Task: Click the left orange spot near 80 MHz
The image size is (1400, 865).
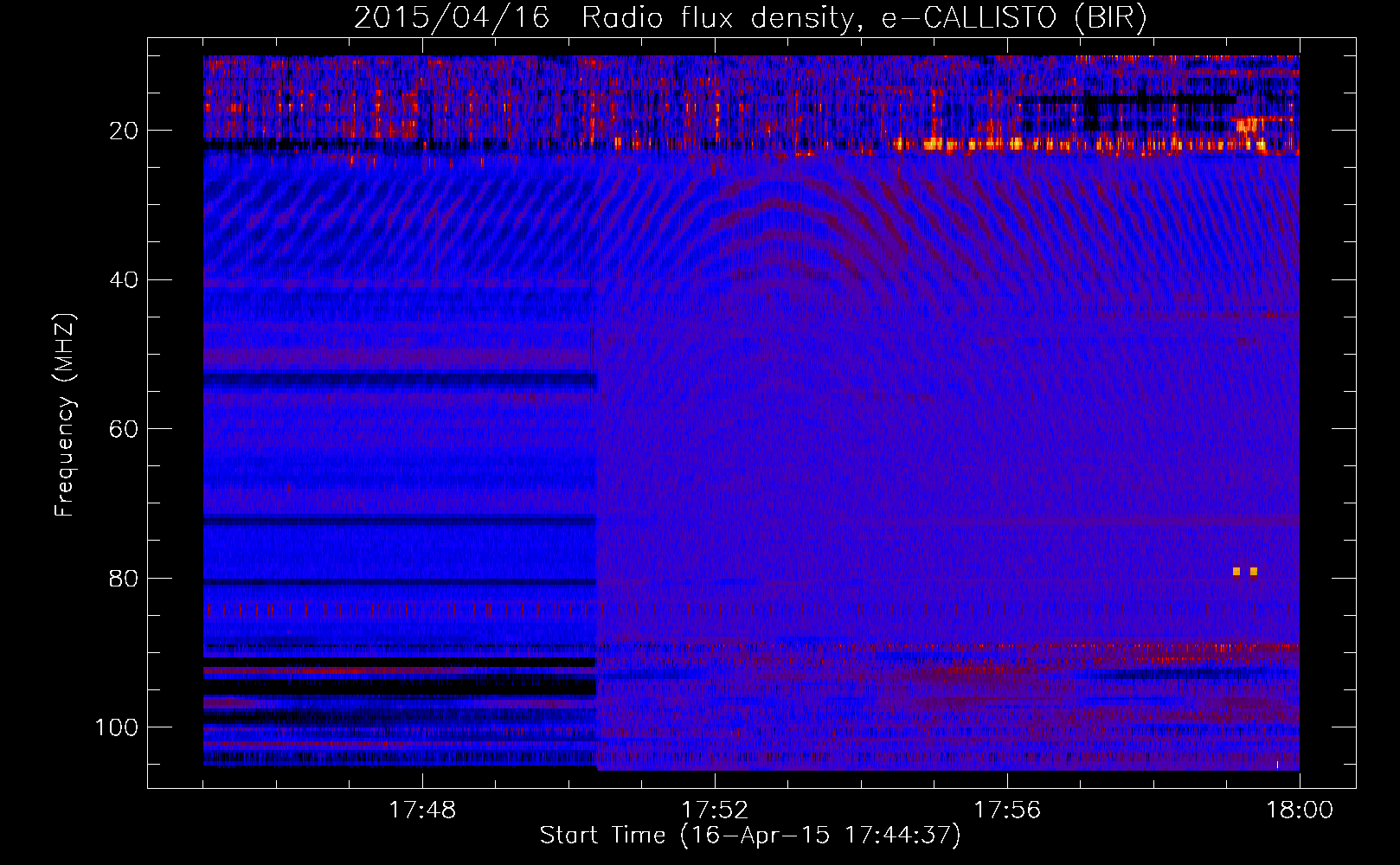Action: click(1236, 572)
